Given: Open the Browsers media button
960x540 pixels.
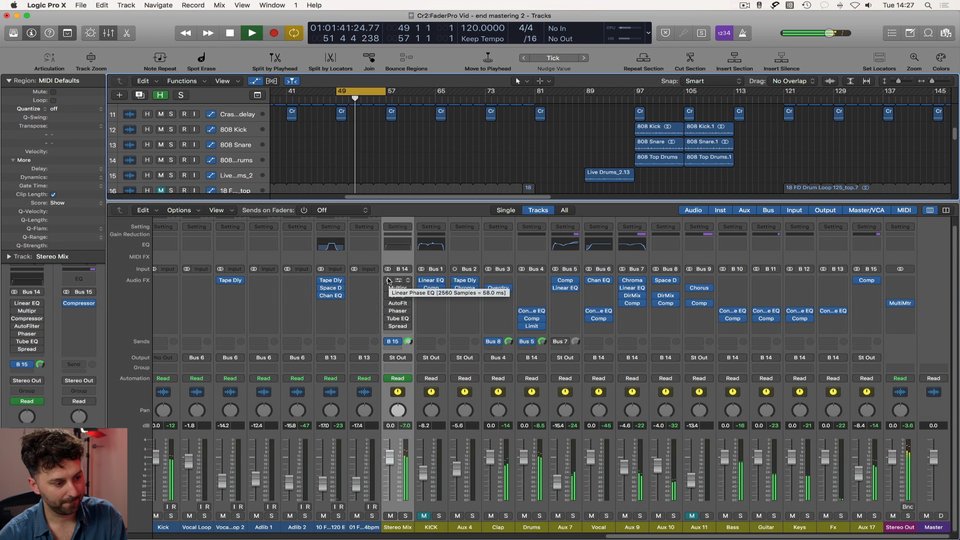Looking at the screenshot, I should [x=947, y=33].
